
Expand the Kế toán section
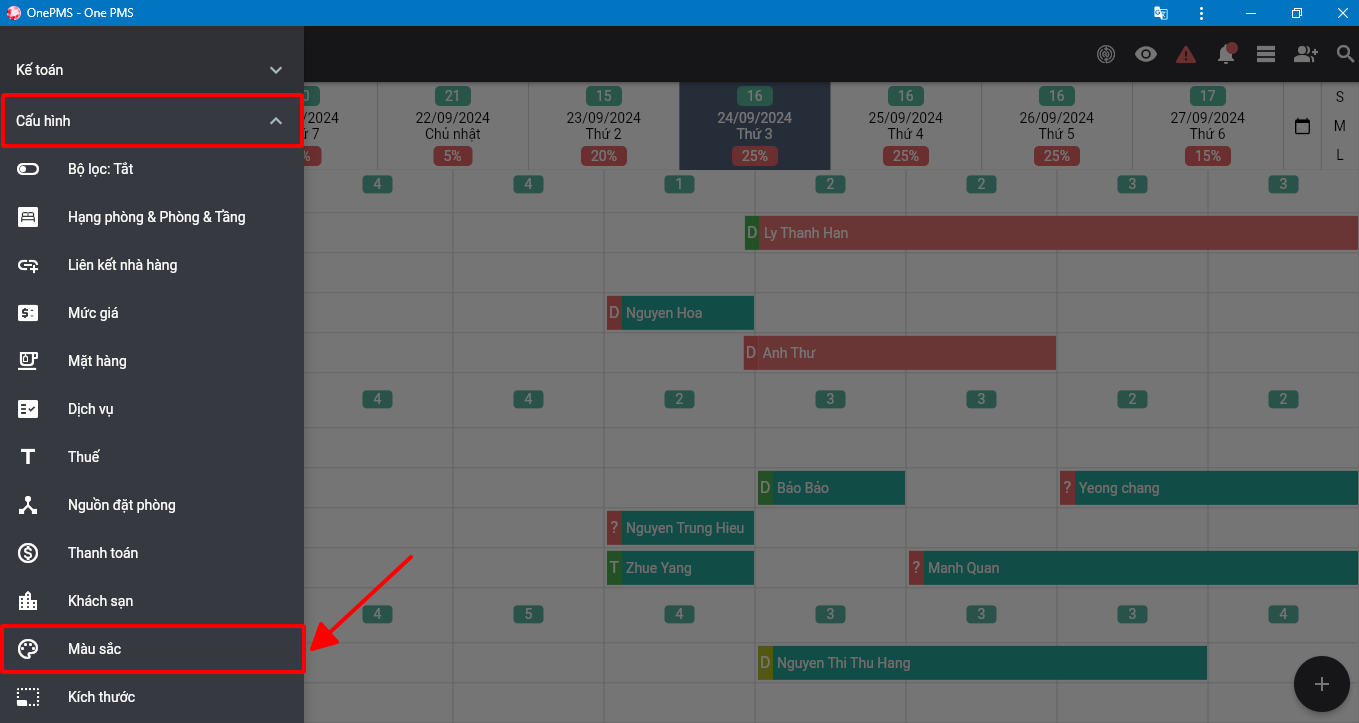click(152, 70)
